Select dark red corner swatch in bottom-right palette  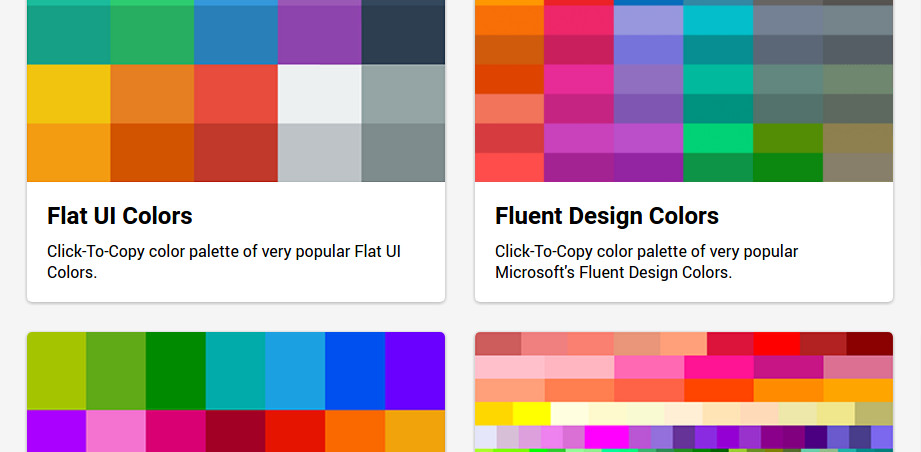click(x=869, y=344)
